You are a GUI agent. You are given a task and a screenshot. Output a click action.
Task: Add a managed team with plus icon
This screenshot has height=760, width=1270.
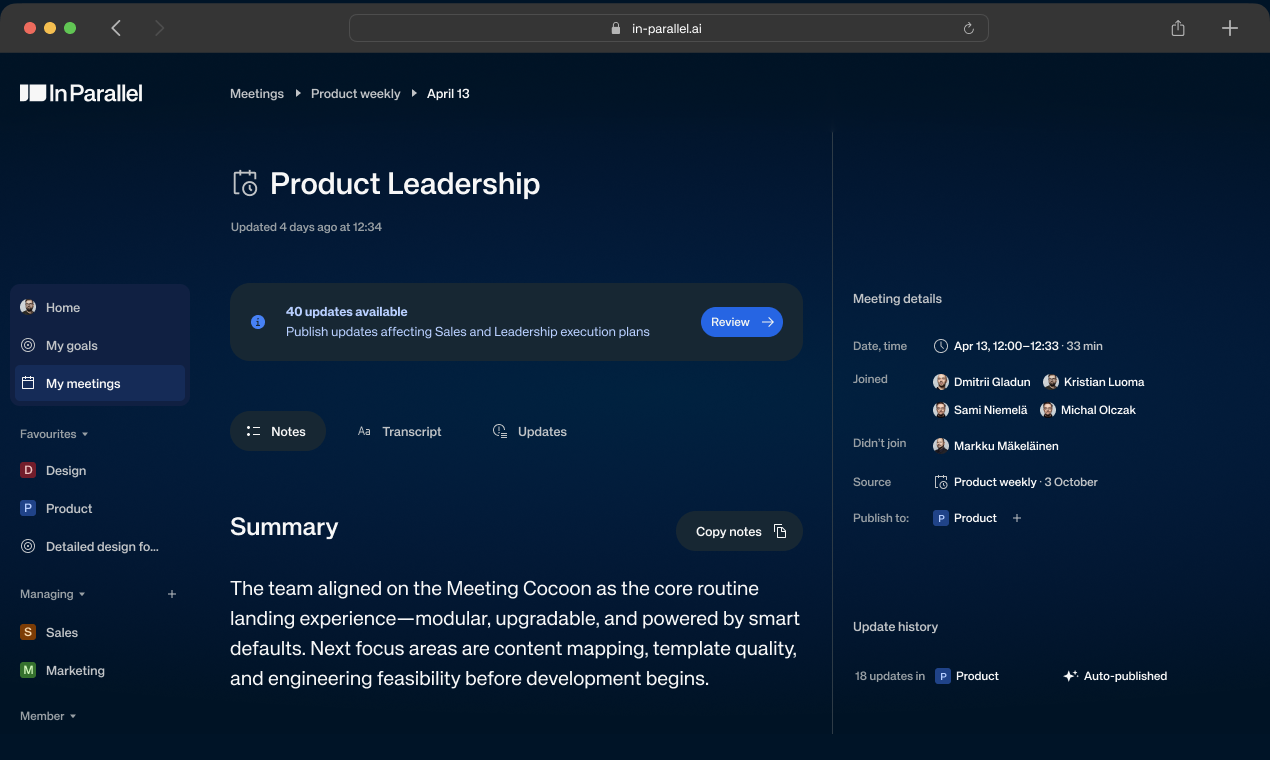172,594
